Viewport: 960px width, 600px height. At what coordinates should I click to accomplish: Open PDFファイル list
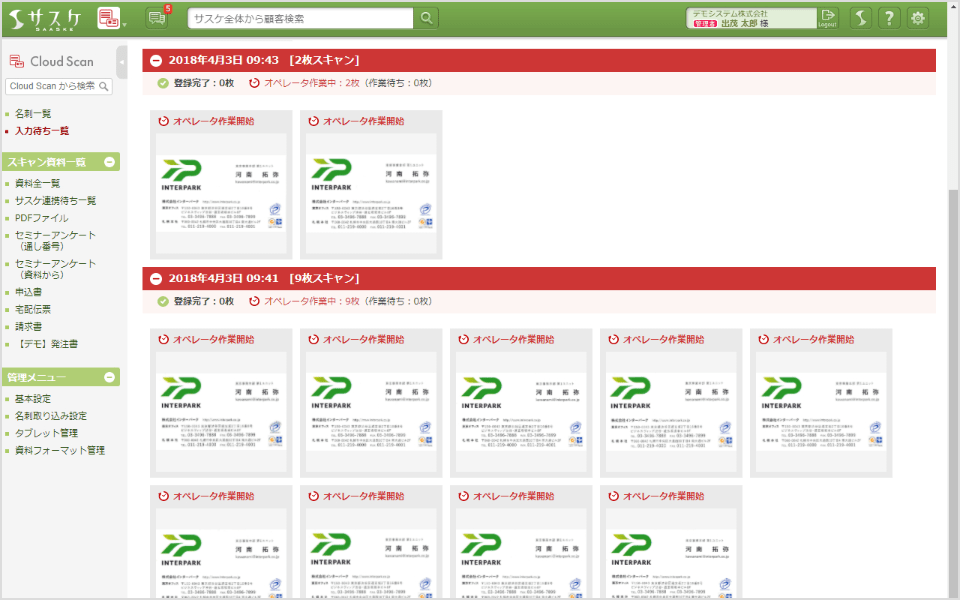coord(42,217)
